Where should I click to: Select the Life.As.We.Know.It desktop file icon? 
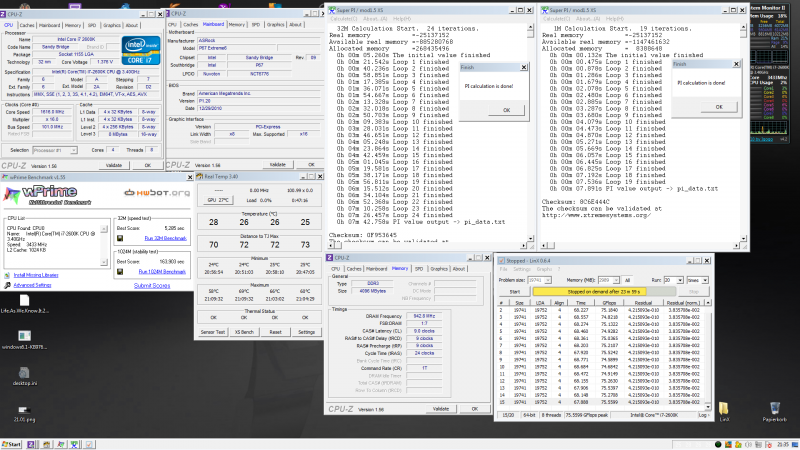(24, 301)
